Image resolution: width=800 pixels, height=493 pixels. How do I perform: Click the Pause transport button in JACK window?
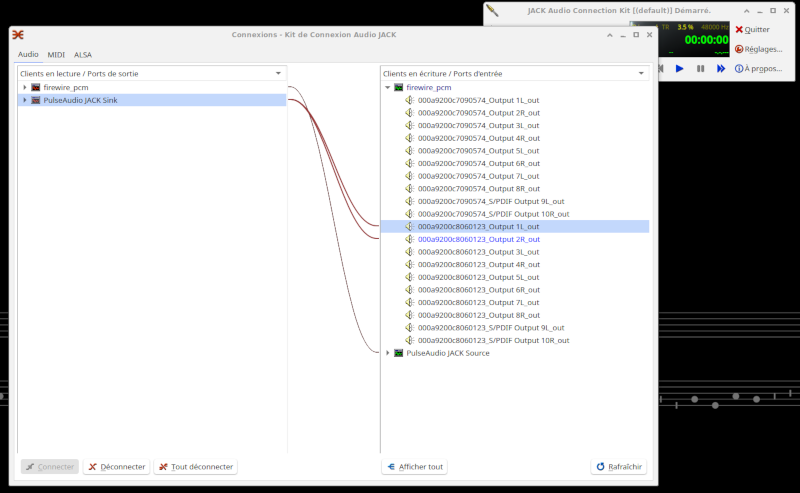pos(700,68)
